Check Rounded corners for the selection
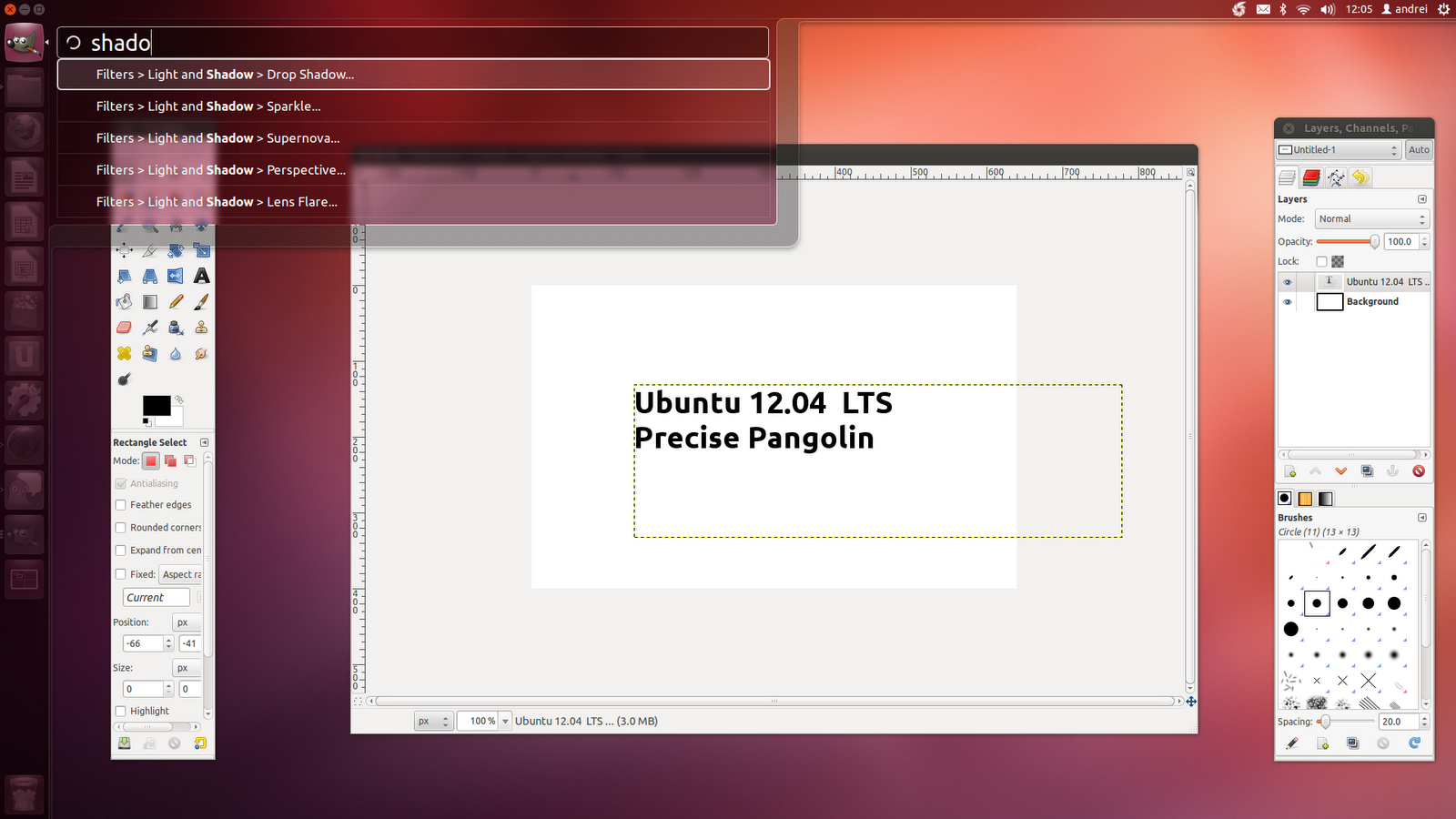Viewport: 1456px width, 819px height. point(122,527)
